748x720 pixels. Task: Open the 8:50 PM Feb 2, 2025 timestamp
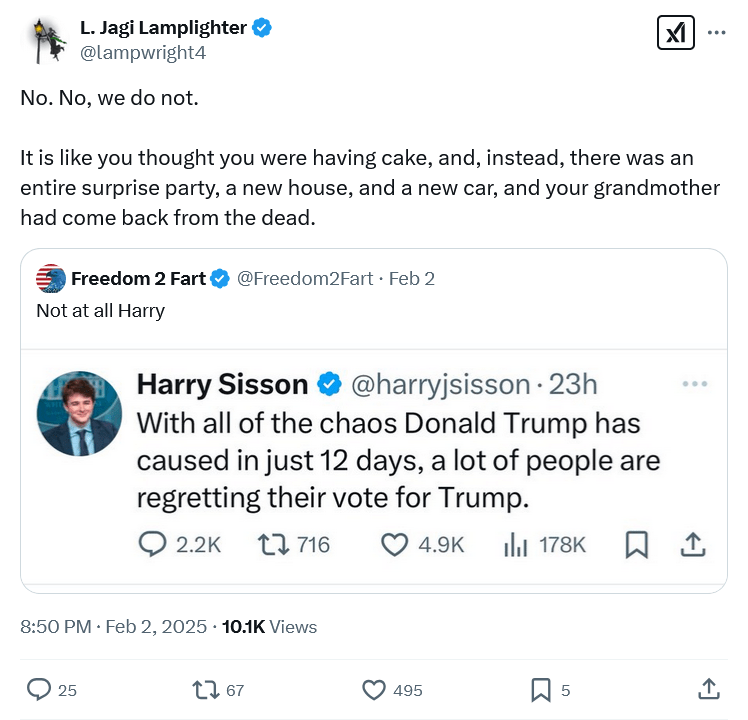[116, 627]
